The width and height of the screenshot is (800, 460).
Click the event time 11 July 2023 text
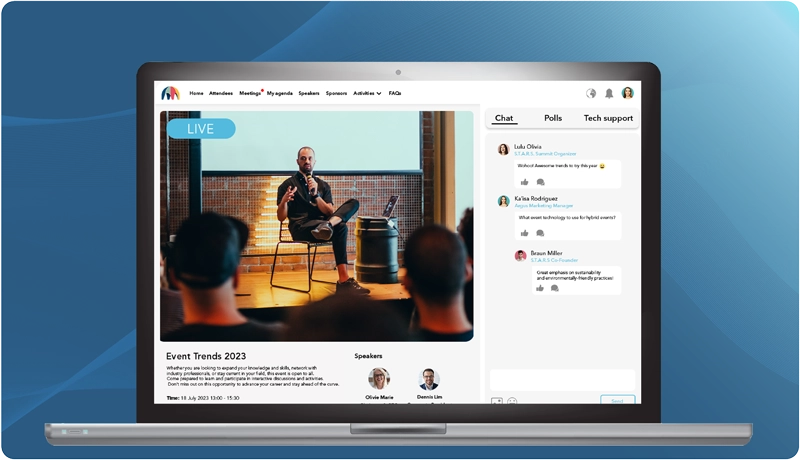point(203,398)
